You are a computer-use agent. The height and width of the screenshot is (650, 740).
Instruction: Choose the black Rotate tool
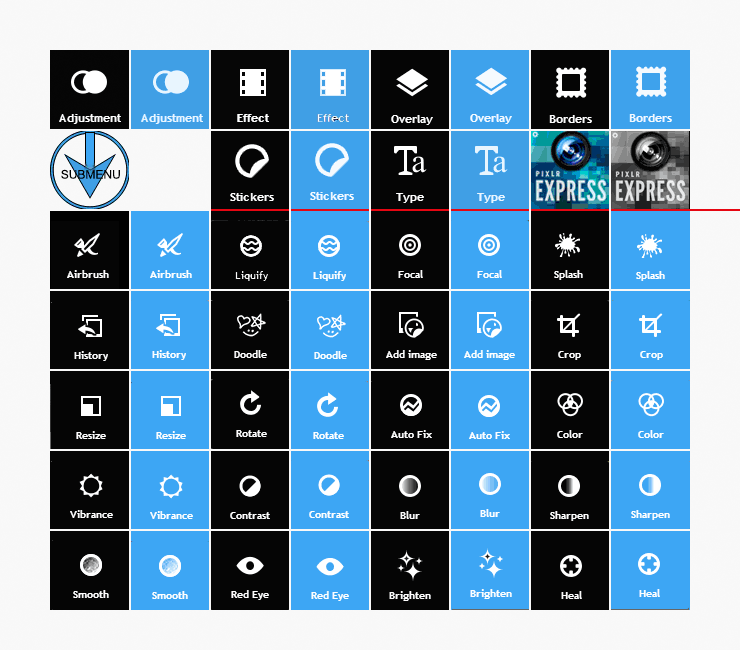click(x=250, y=410)
